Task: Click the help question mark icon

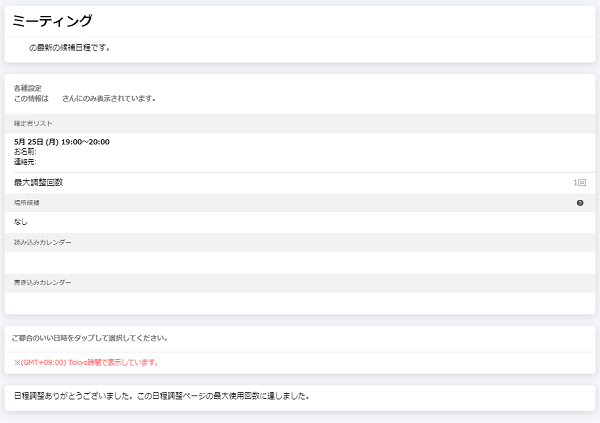Action: pyautogui.click(x=580, y=203)
